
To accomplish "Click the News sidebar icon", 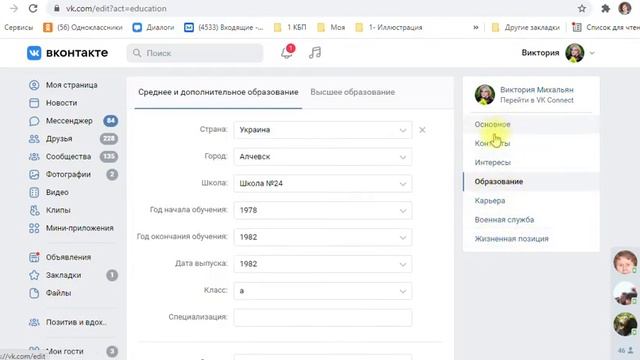I will (34, 103).
